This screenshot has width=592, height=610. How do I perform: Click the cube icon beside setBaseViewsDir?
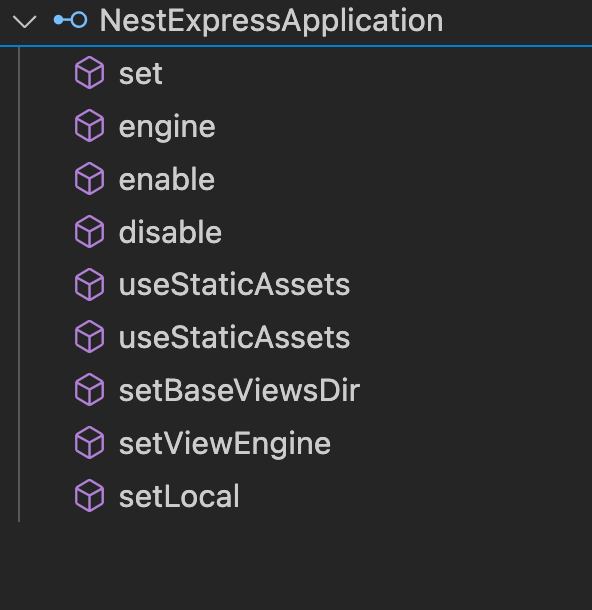tap(89, 390)
